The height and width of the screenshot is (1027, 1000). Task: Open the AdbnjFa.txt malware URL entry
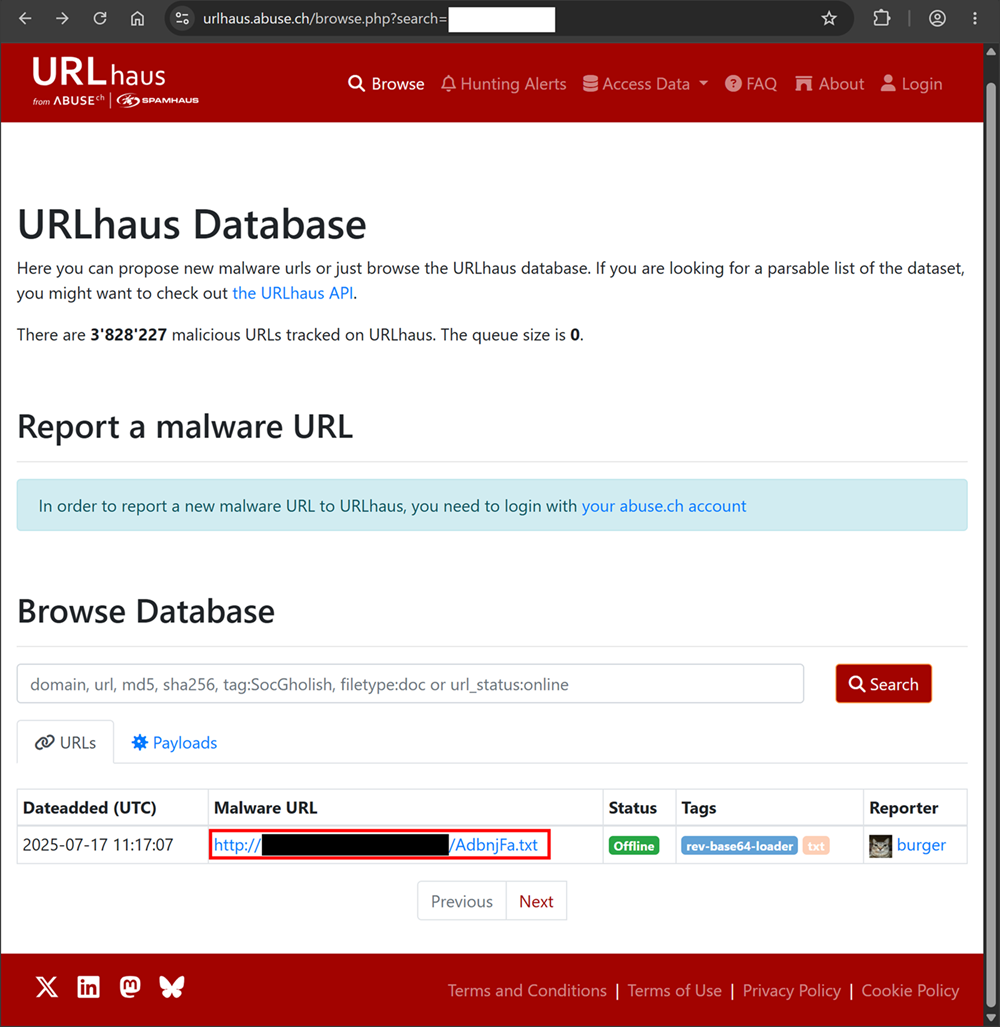(x=376, y=845)
